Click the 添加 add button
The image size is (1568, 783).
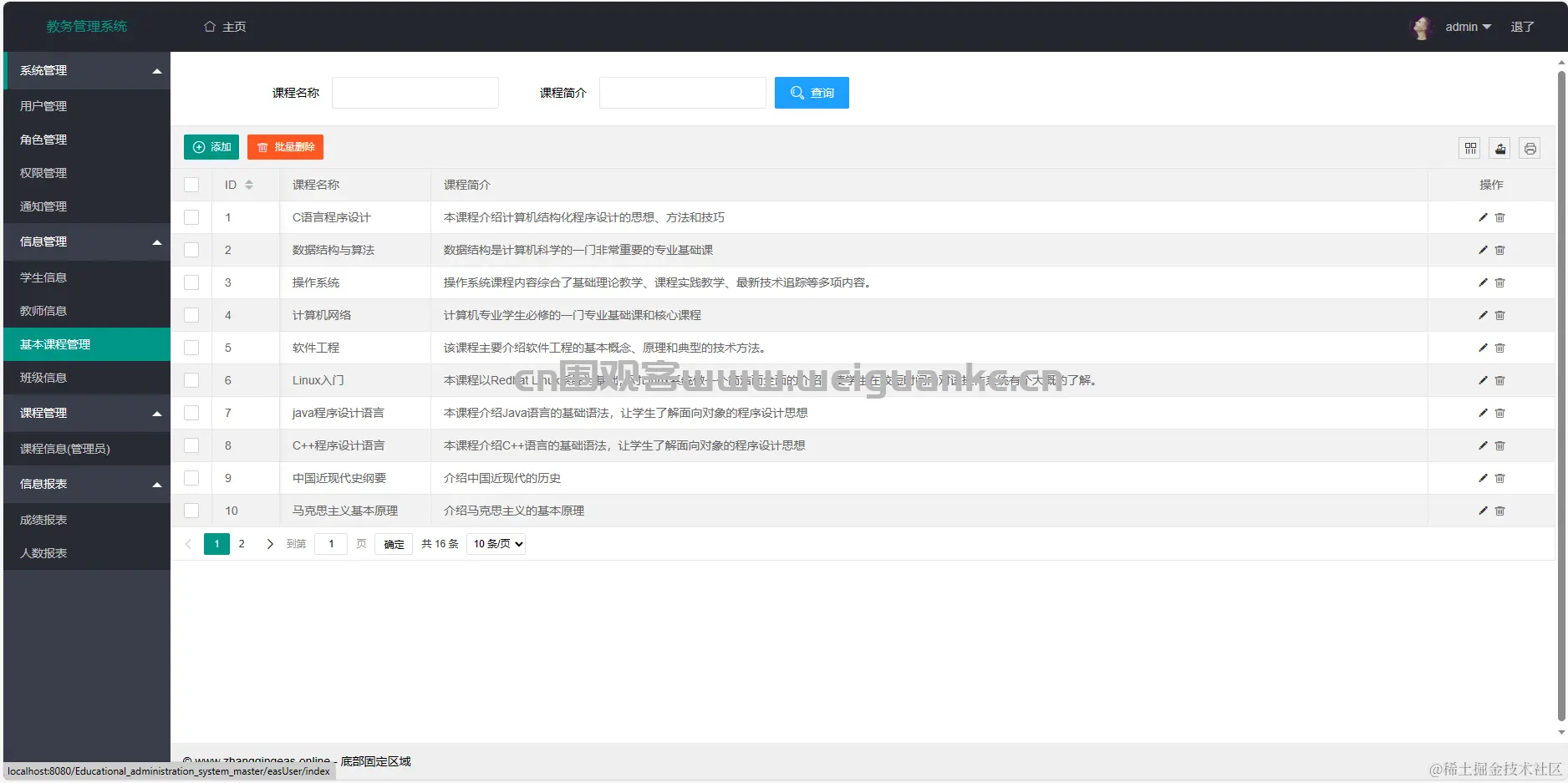[211, 147]
